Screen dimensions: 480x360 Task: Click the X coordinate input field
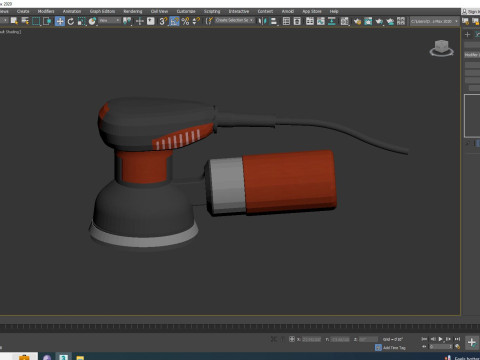coord(311,339)
